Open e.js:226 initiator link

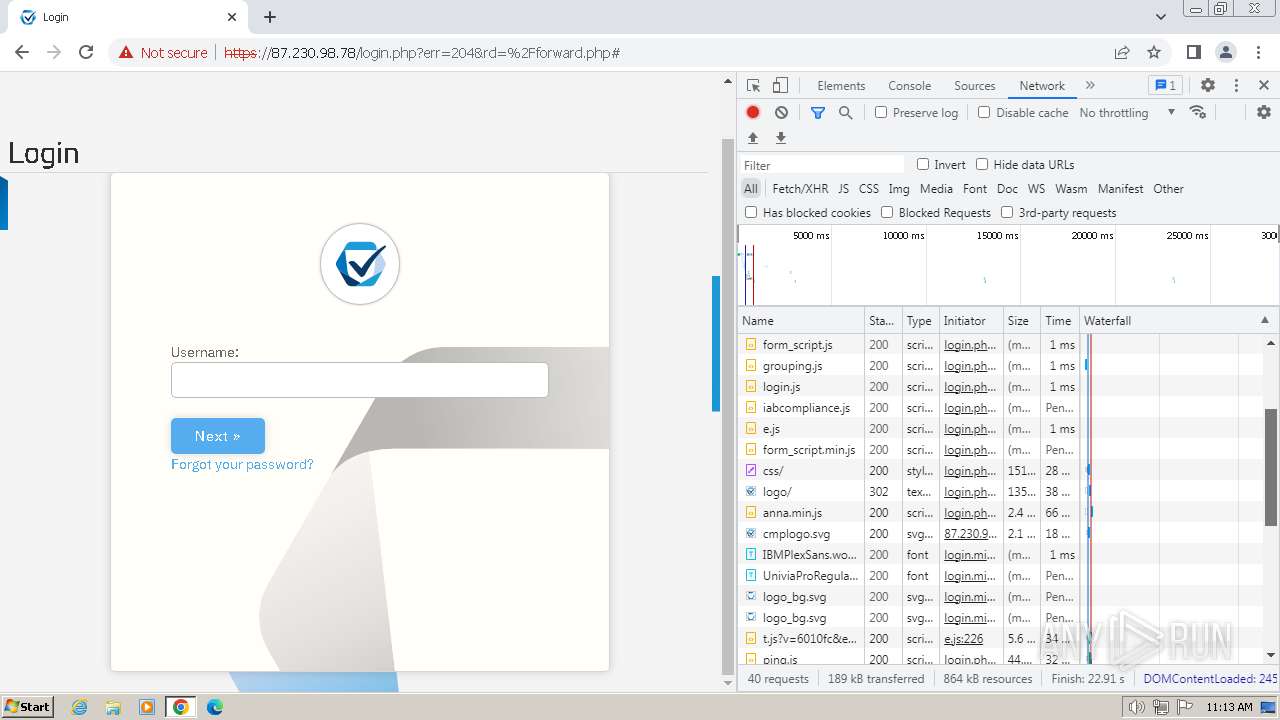click(964, 638)
